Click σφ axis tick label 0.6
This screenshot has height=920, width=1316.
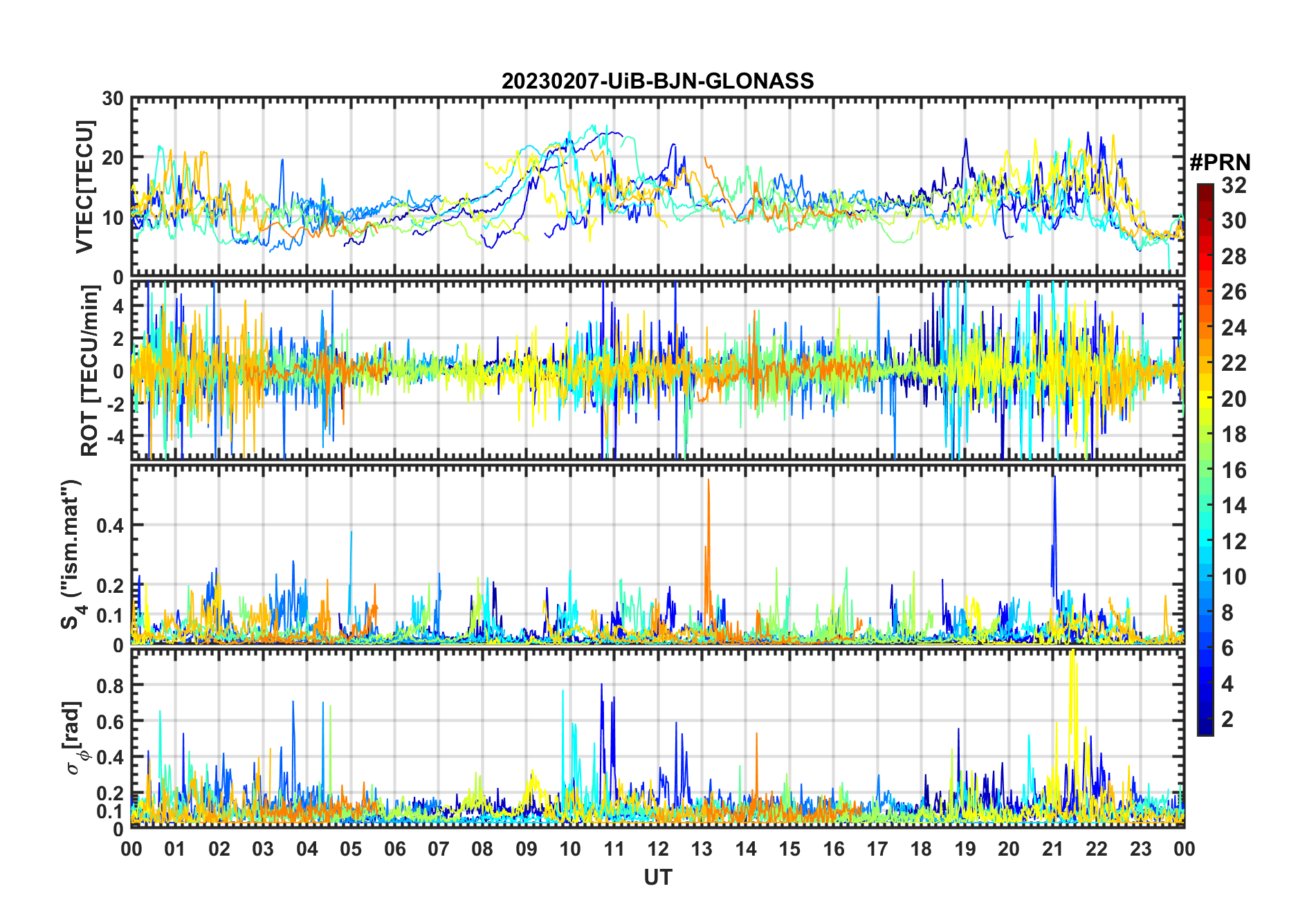[x=110, y=721]
